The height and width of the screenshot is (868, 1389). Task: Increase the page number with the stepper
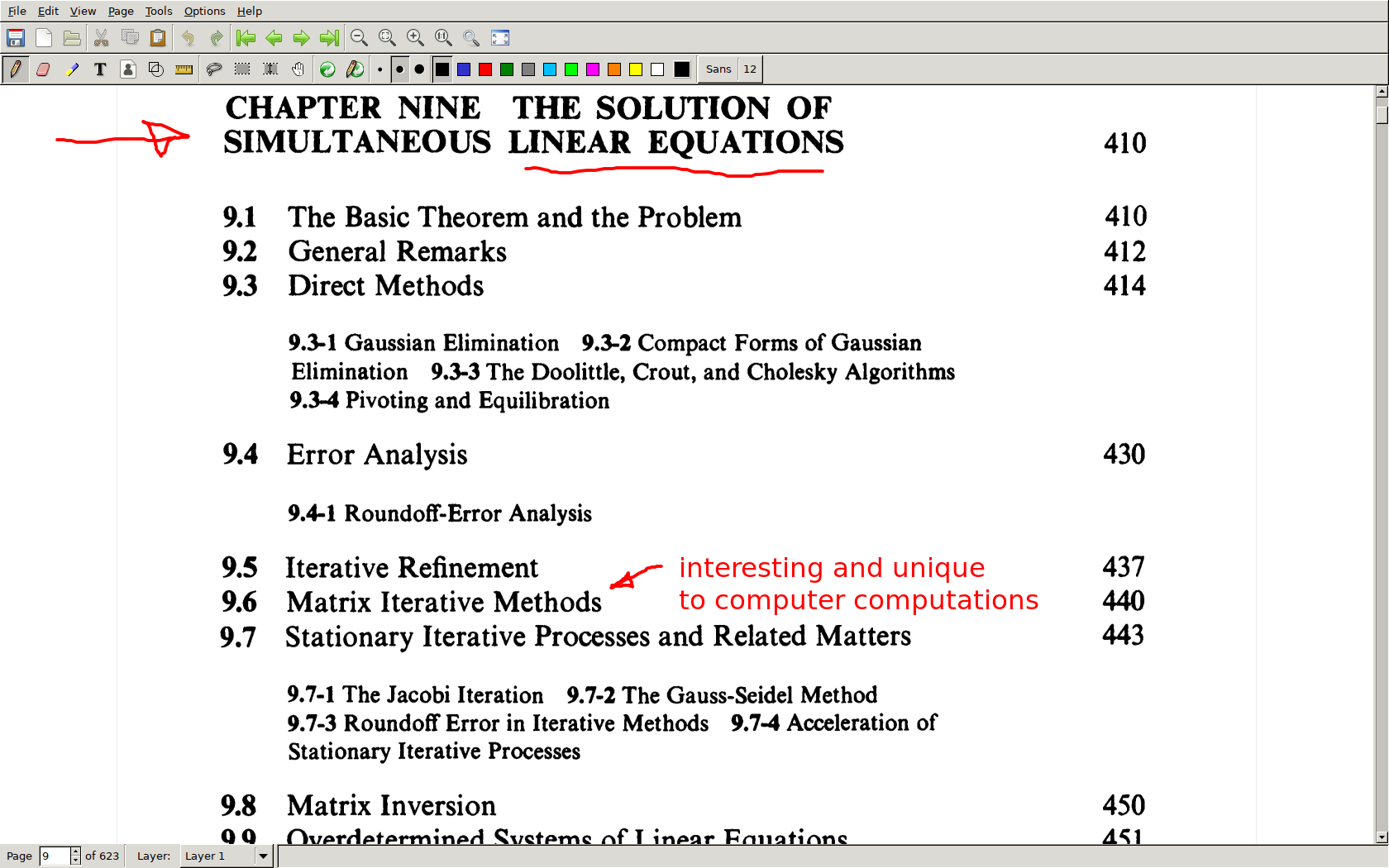pos(75,851)
